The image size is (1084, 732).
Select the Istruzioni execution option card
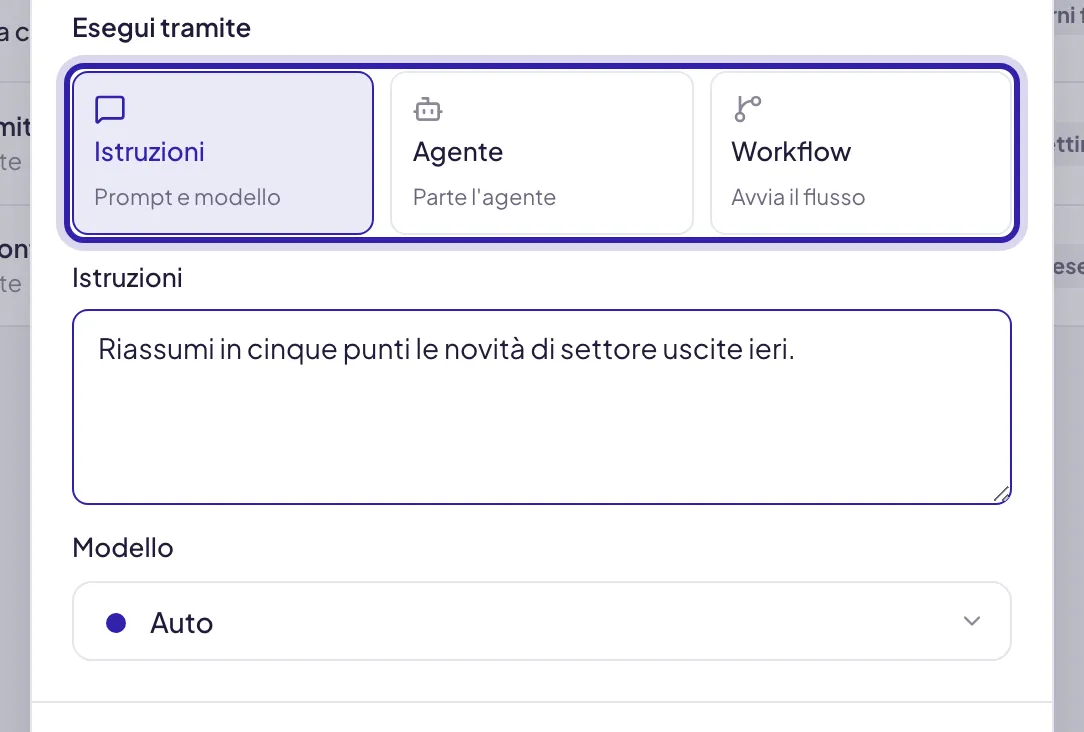(223, 153)
